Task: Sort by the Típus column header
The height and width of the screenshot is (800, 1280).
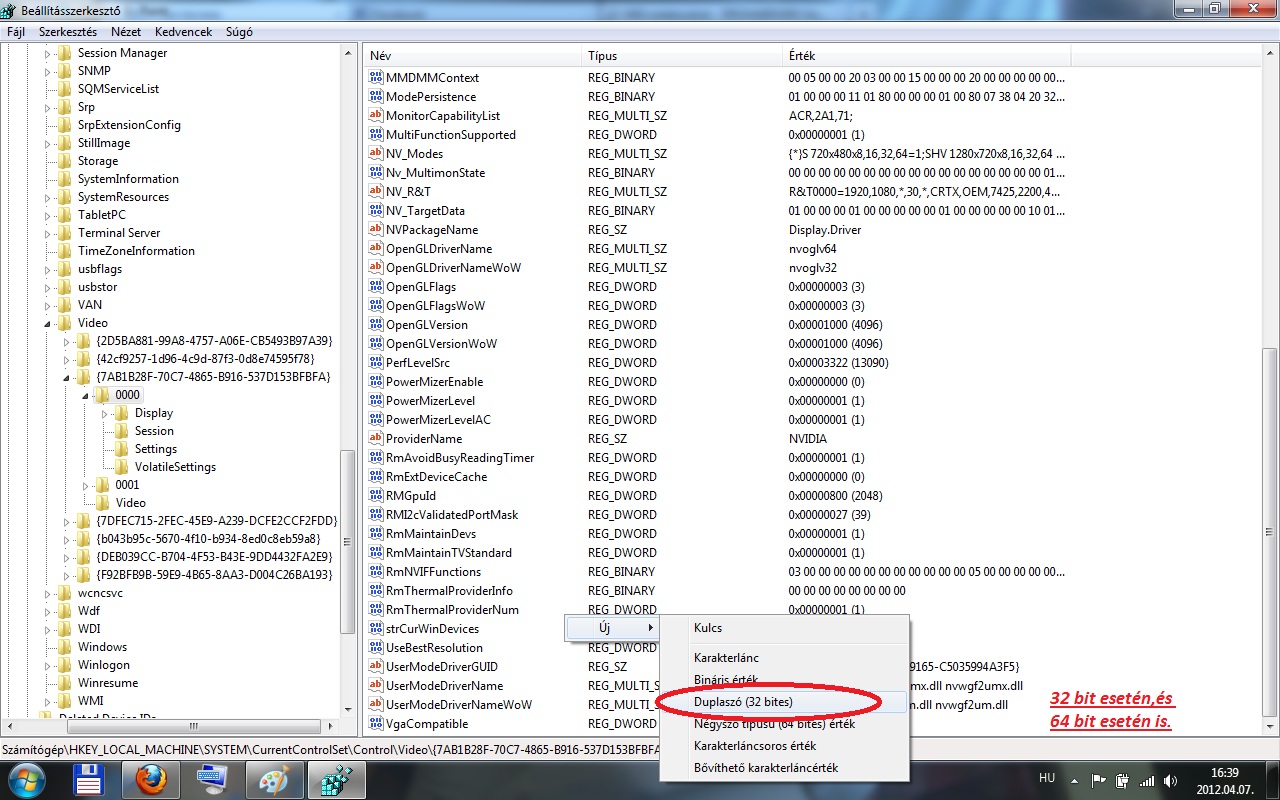Action: pyautogui.click(x=682, y=56)
